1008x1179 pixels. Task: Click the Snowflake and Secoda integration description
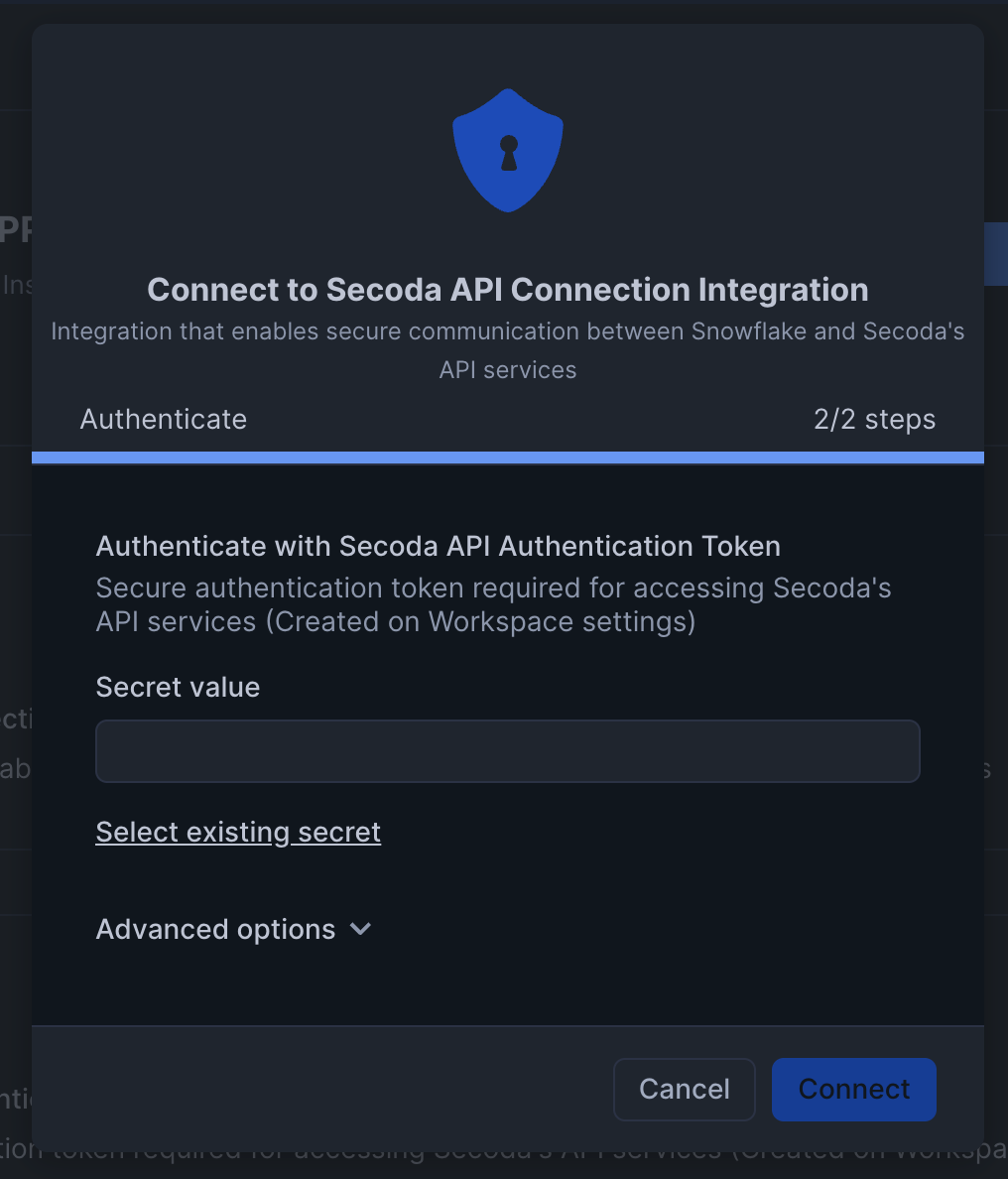[508, 331]
